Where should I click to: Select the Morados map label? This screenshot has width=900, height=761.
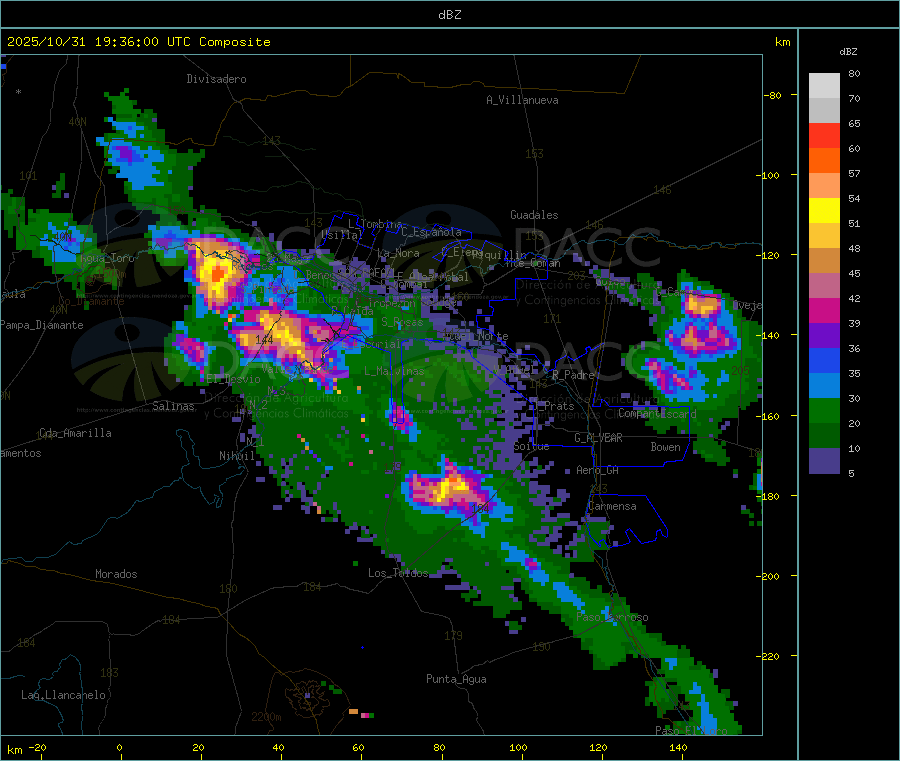[116, 574]
